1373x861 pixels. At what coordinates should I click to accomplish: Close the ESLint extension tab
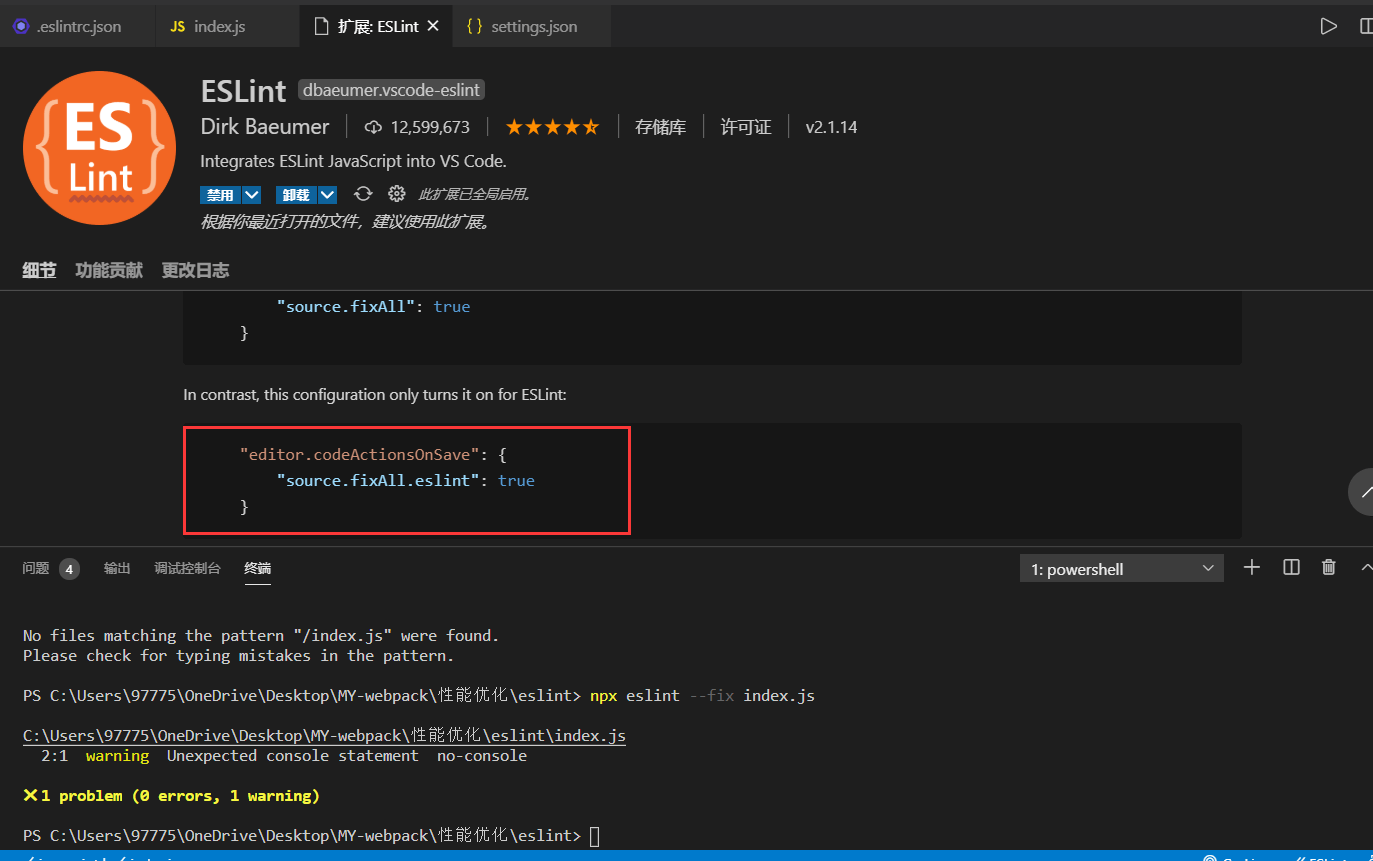[432, 26]
